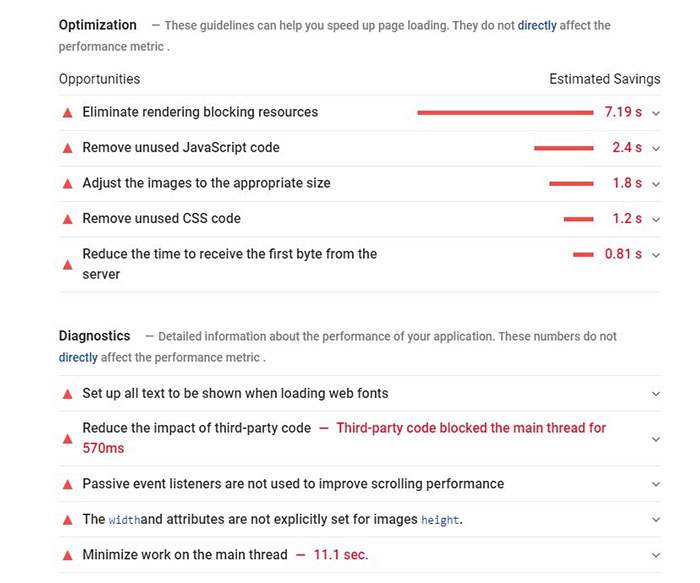Click warning triangle next to unused JavaScript code
This screenshot has height=583, width=700.
coord(68,148)
